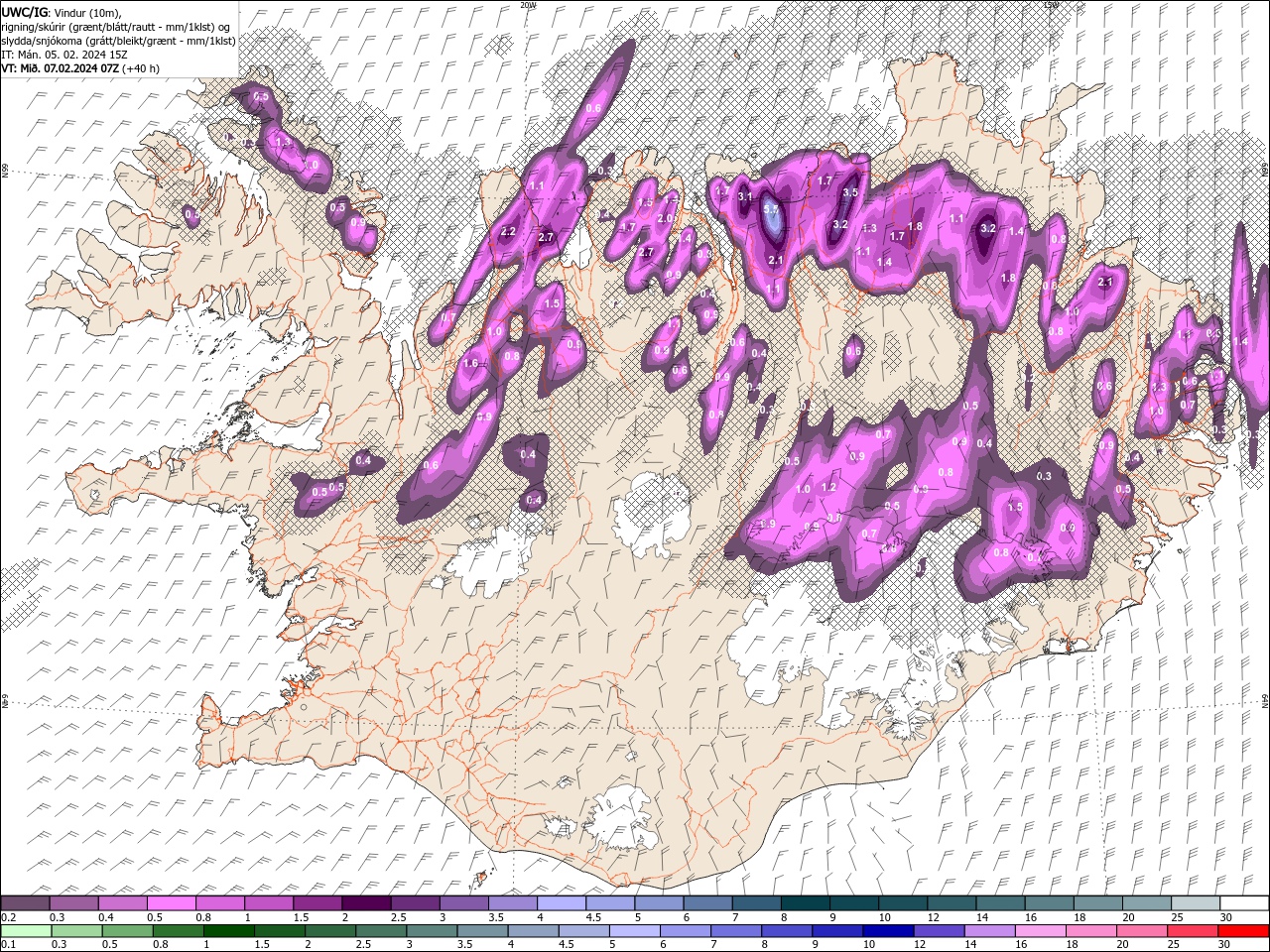Select the navy blue 10–12 rain legend swatch
The height and width of the screenshot is (952, 1270).
(x=889, y=931)
